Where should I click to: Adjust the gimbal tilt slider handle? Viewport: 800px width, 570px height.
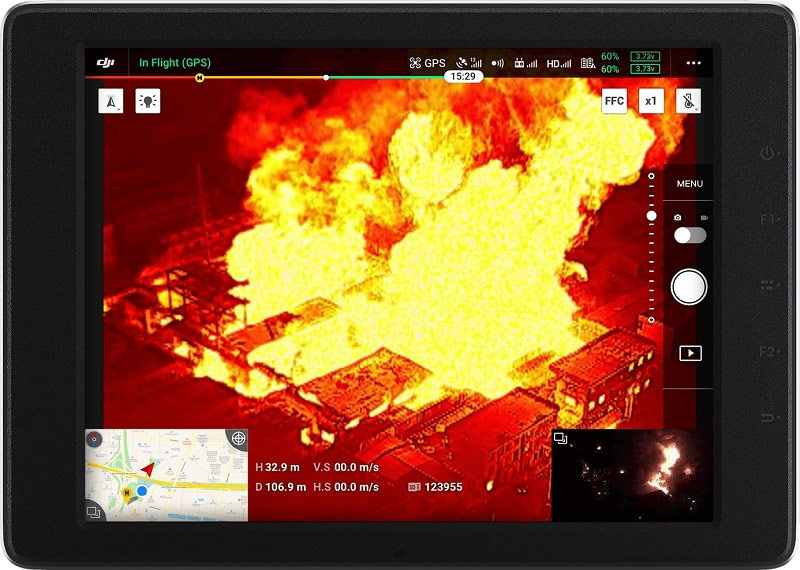pyautogui.click(x=652, y=216)
